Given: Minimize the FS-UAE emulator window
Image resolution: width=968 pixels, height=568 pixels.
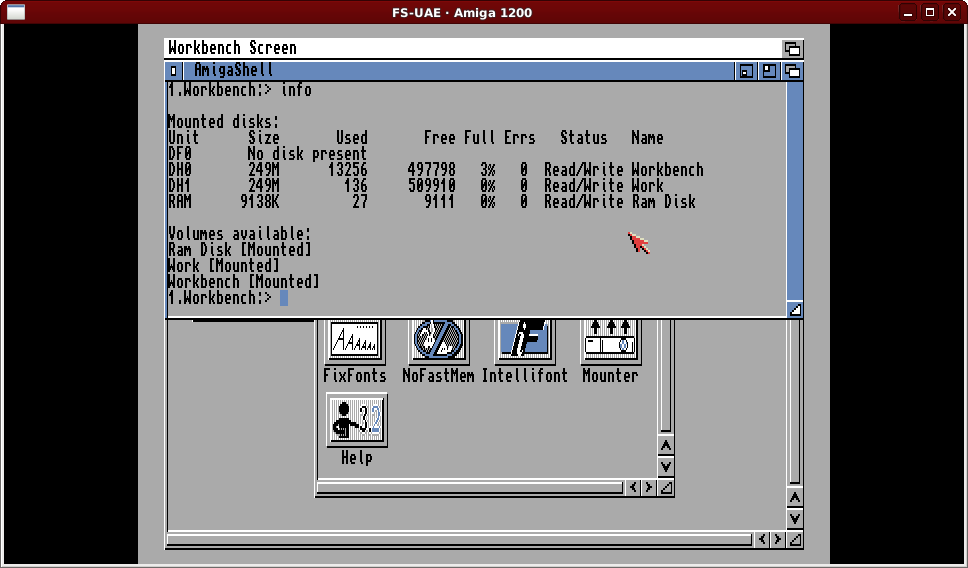Looking at the screenshot, I should pos(908,12).
